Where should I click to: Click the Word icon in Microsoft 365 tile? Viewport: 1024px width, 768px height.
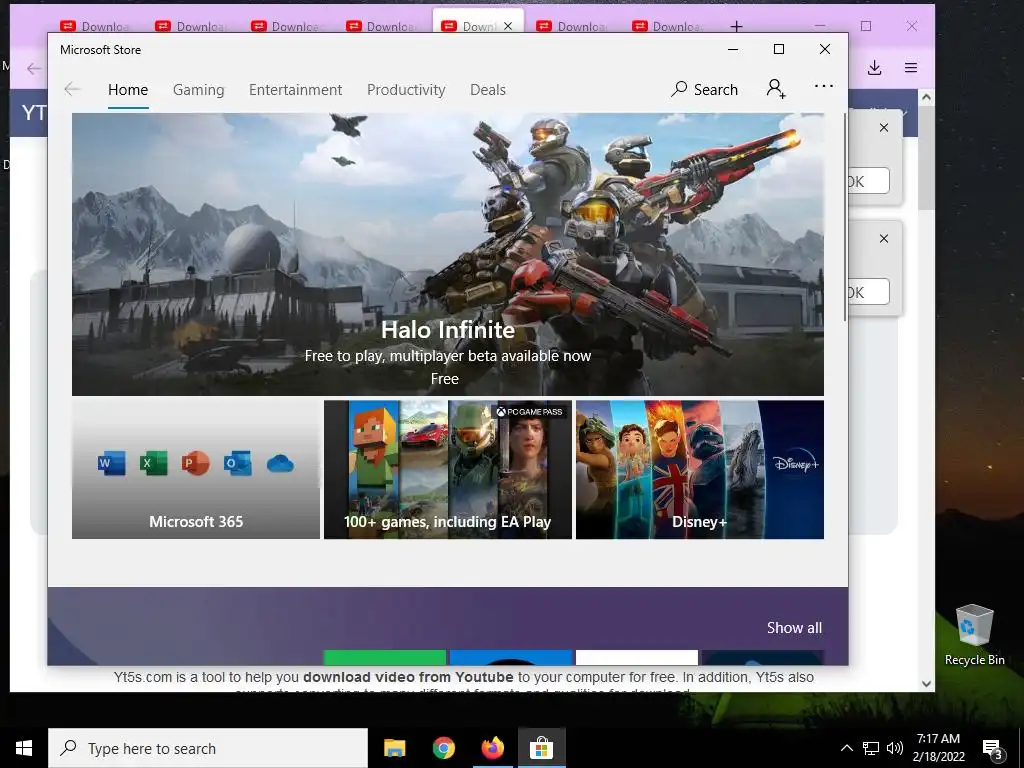click(111, 464)
